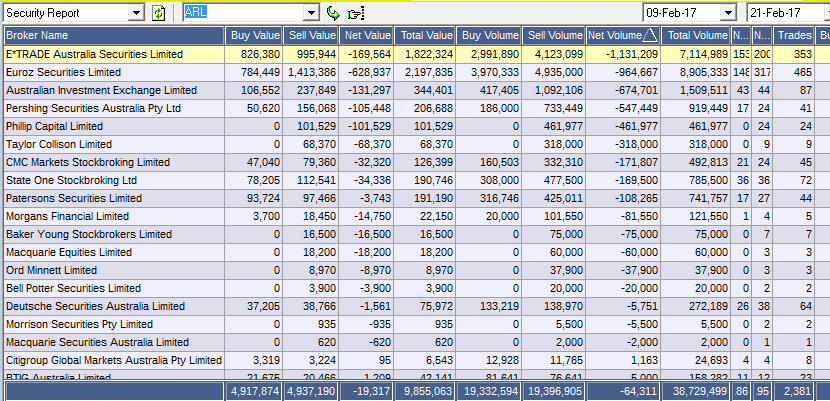
Task: Select Ord Minnett Limited row
Action: [x=415, y=270]
